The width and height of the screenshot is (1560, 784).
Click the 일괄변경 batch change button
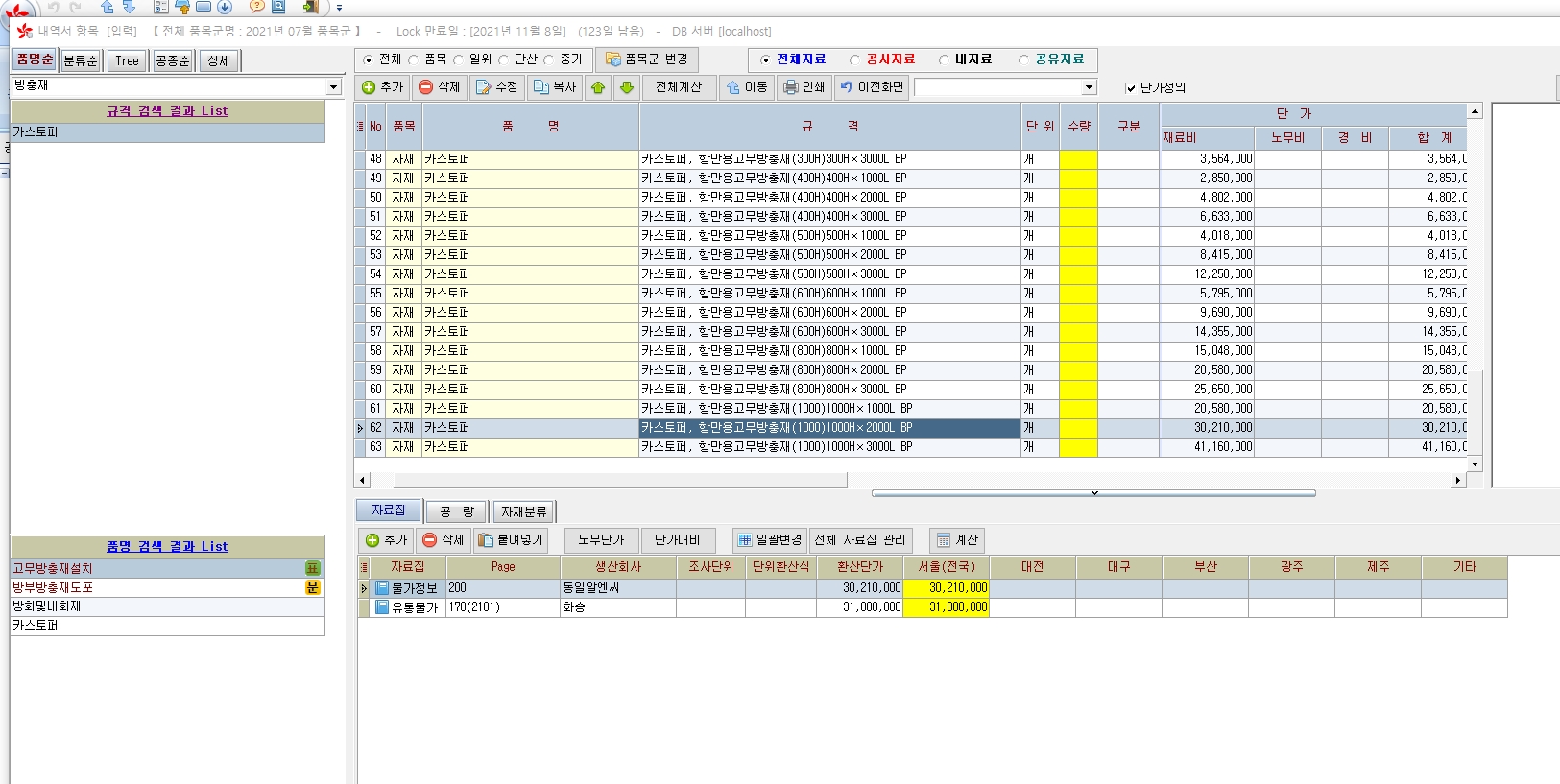(x=769, y=540)
